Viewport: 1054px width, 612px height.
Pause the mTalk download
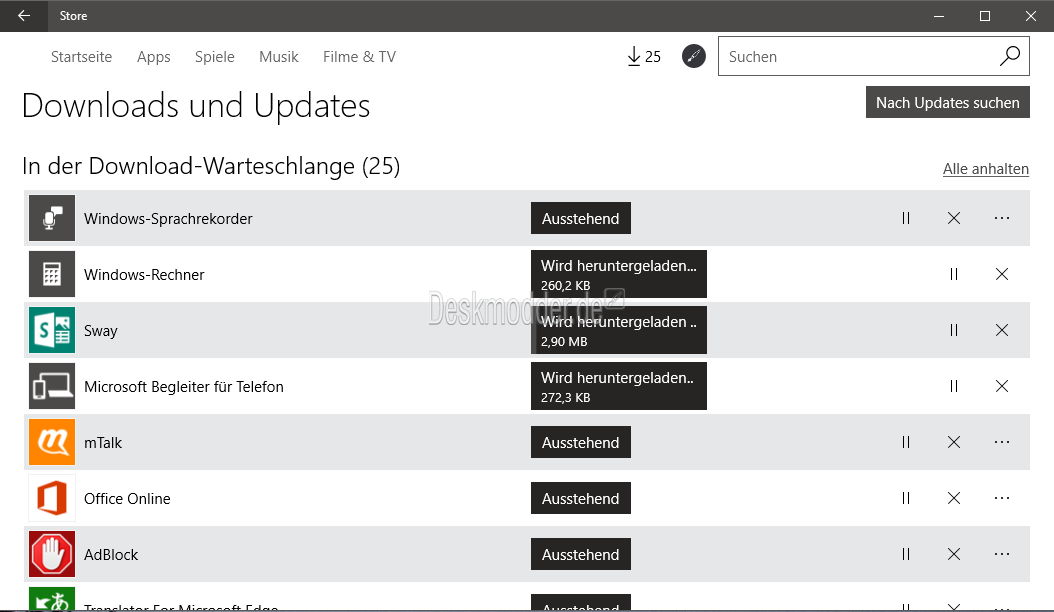[905, 442]
